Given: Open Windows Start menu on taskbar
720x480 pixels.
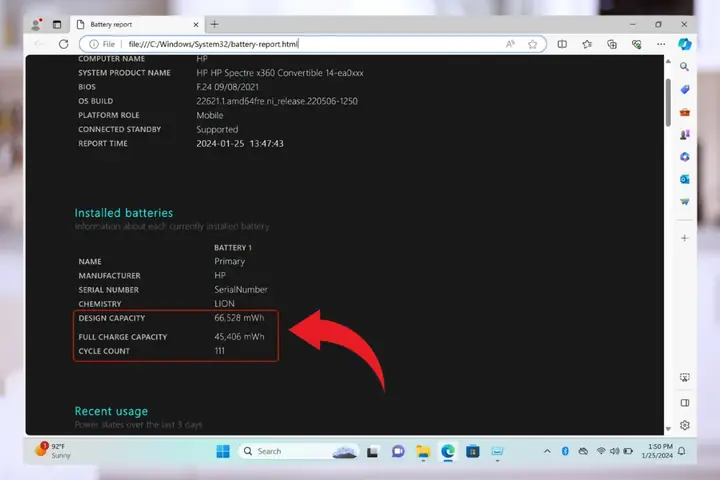Looking at the screenshot, I should [223, 452].
